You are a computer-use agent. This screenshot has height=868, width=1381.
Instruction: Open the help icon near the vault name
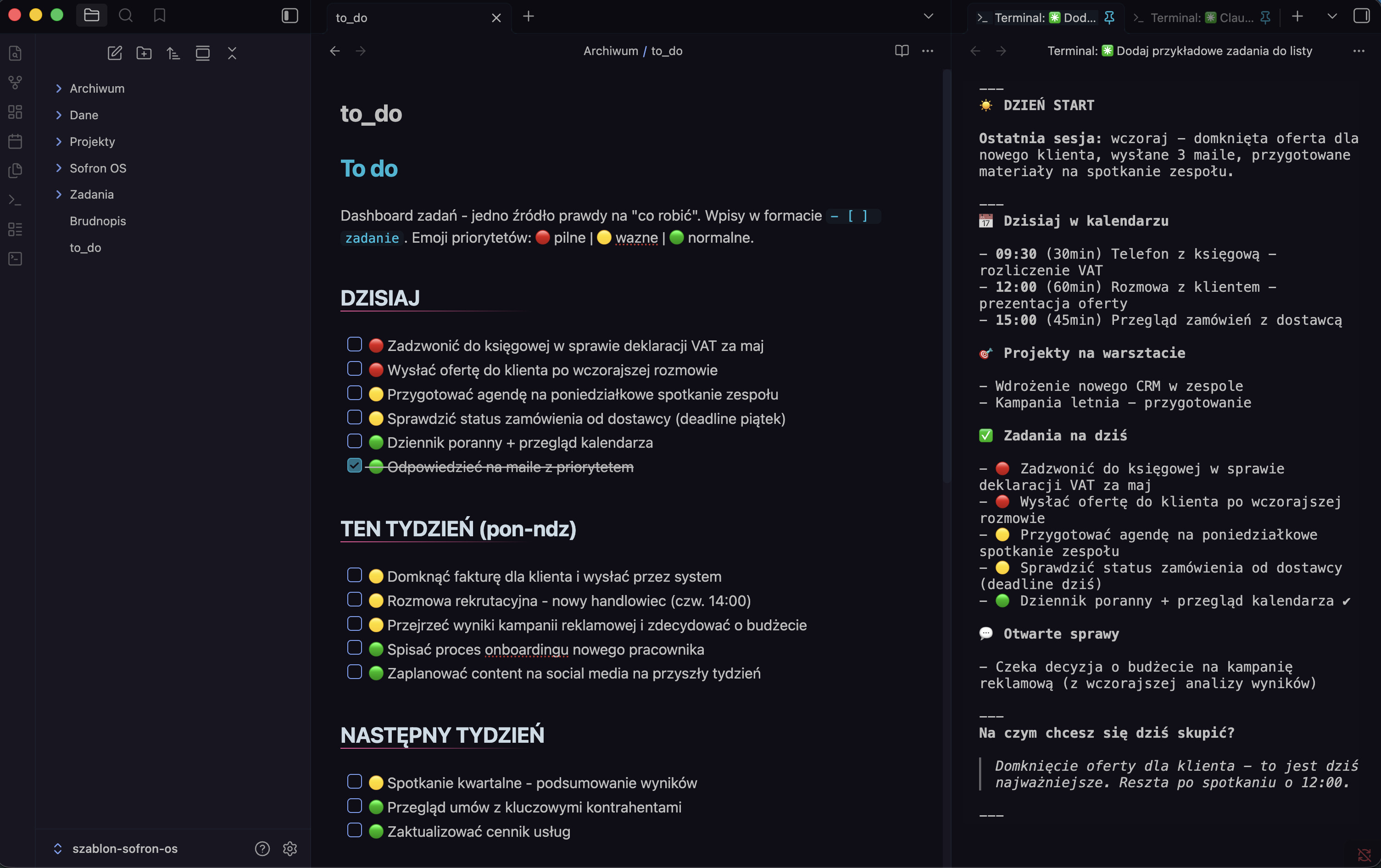262,849
